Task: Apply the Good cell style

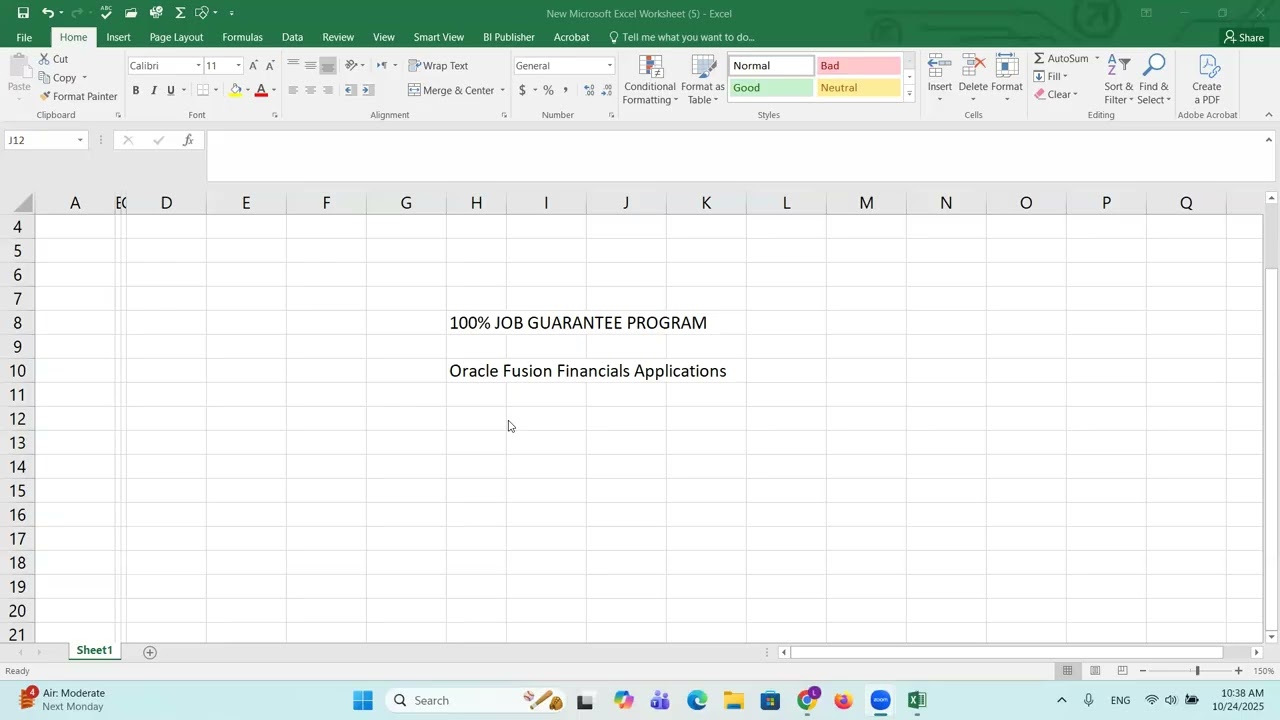Action: (770, 88)
